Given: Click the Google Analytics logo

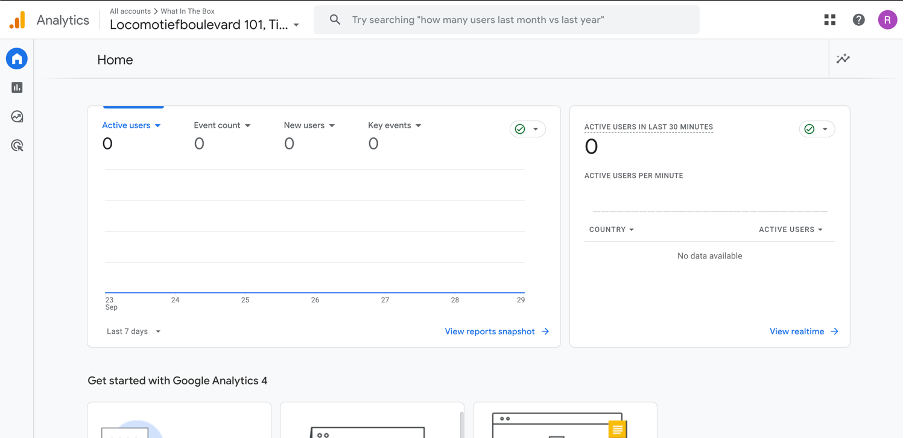Looking at the screenshot, I should point(18,20).
